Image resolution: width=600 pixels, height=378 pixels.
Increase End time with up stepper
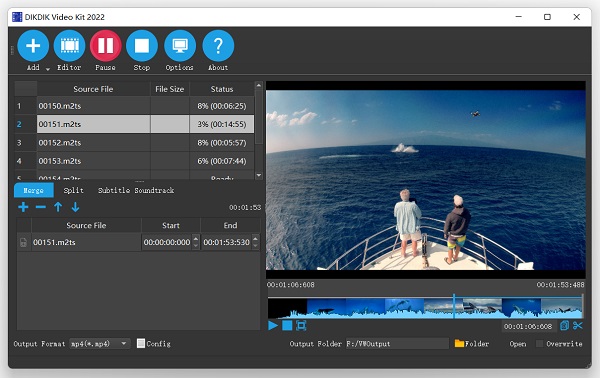tap(256, 238)
